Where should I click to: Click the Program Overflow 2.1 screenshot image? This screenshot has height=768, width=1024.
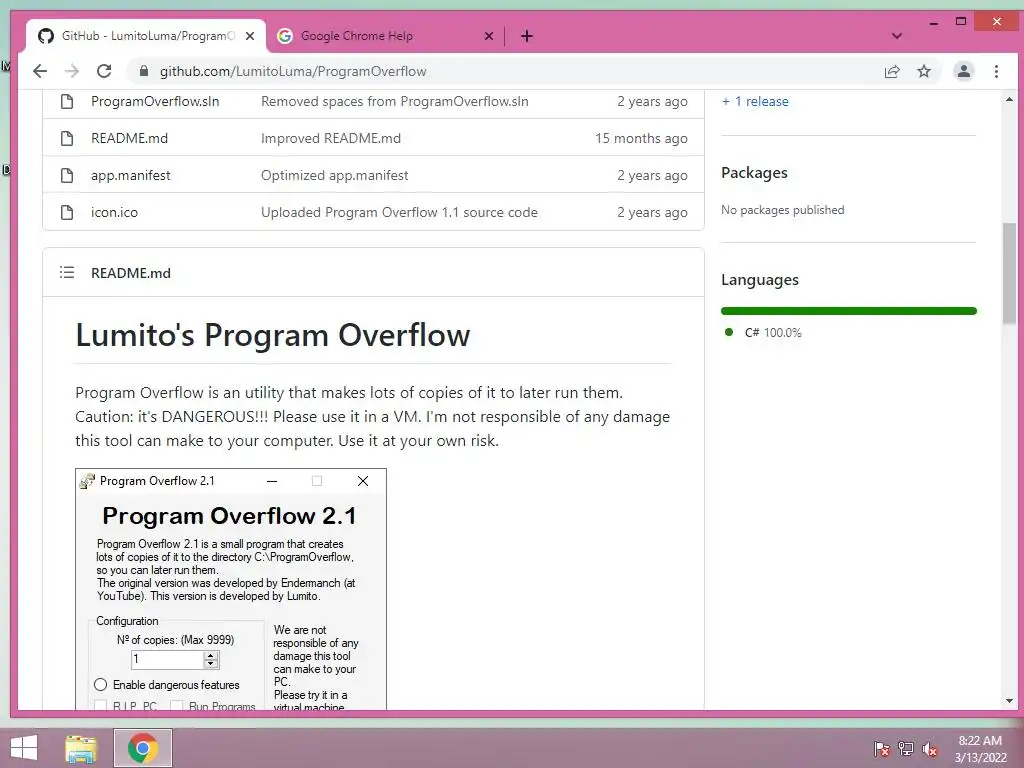(231, 589)
